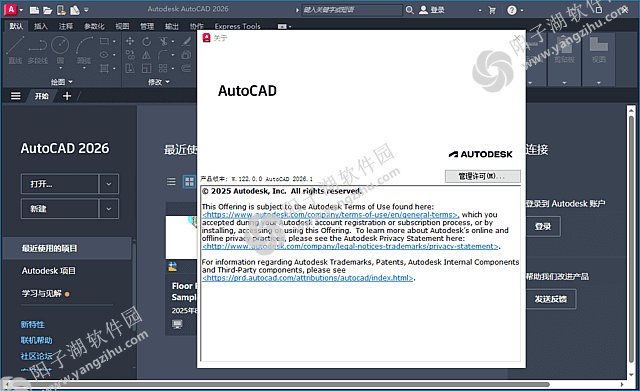Click the 新建 button on start page

[x=60, y=209]
